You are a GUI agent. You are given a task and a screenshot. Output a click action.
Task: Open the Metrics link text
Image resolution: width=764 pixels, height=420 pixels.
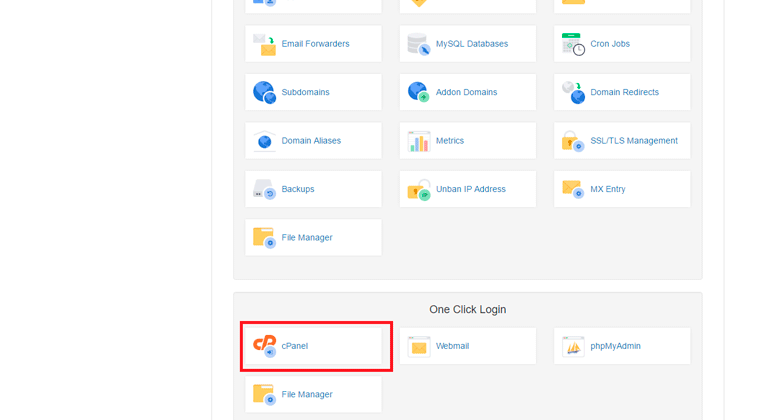450,141
